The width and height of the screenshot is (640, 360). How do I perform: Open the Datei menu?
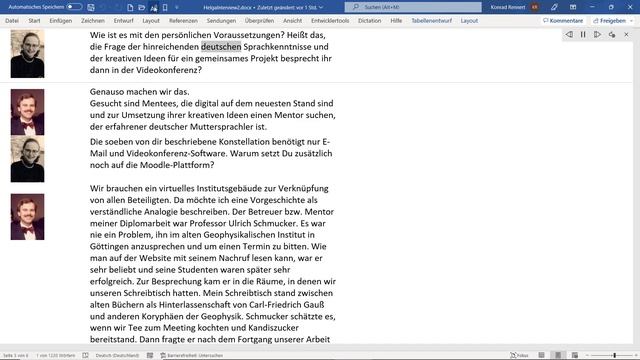[12, 20]
